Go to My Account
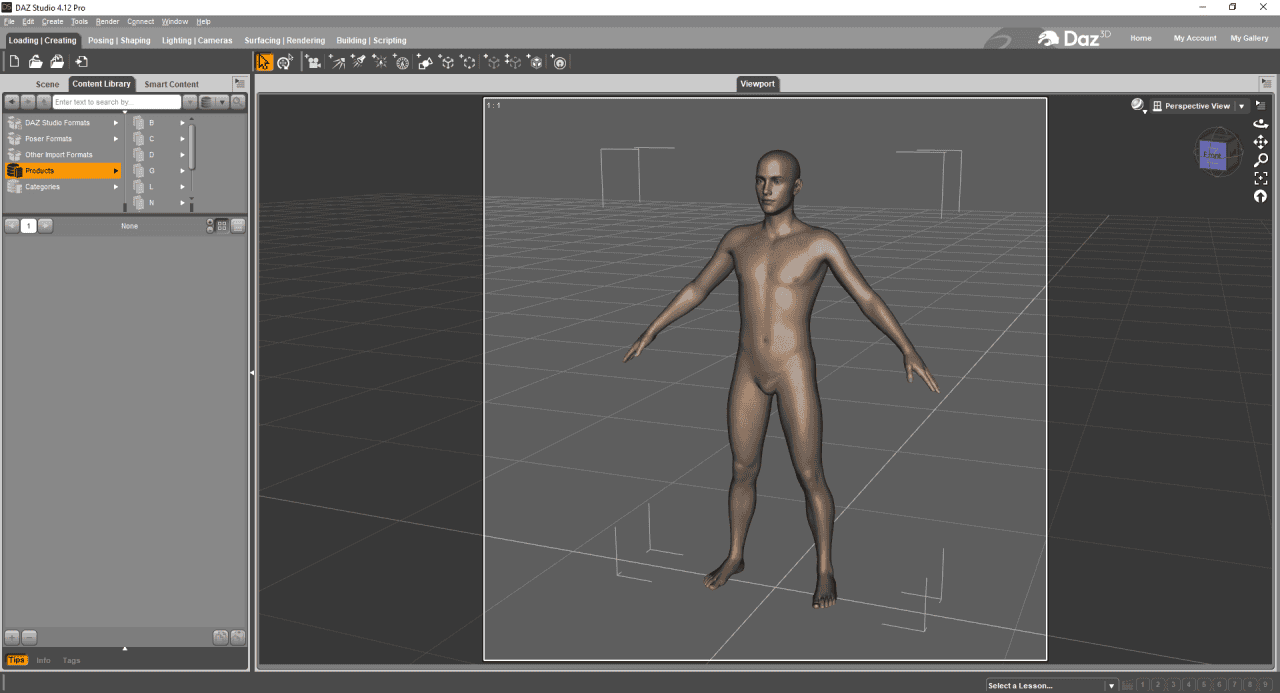This screenshot has width=1280, height=693. [x=1195, y=38]
